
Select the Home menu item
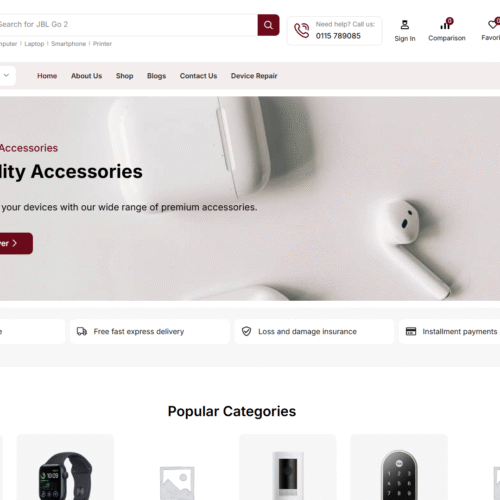click(47, 76)
